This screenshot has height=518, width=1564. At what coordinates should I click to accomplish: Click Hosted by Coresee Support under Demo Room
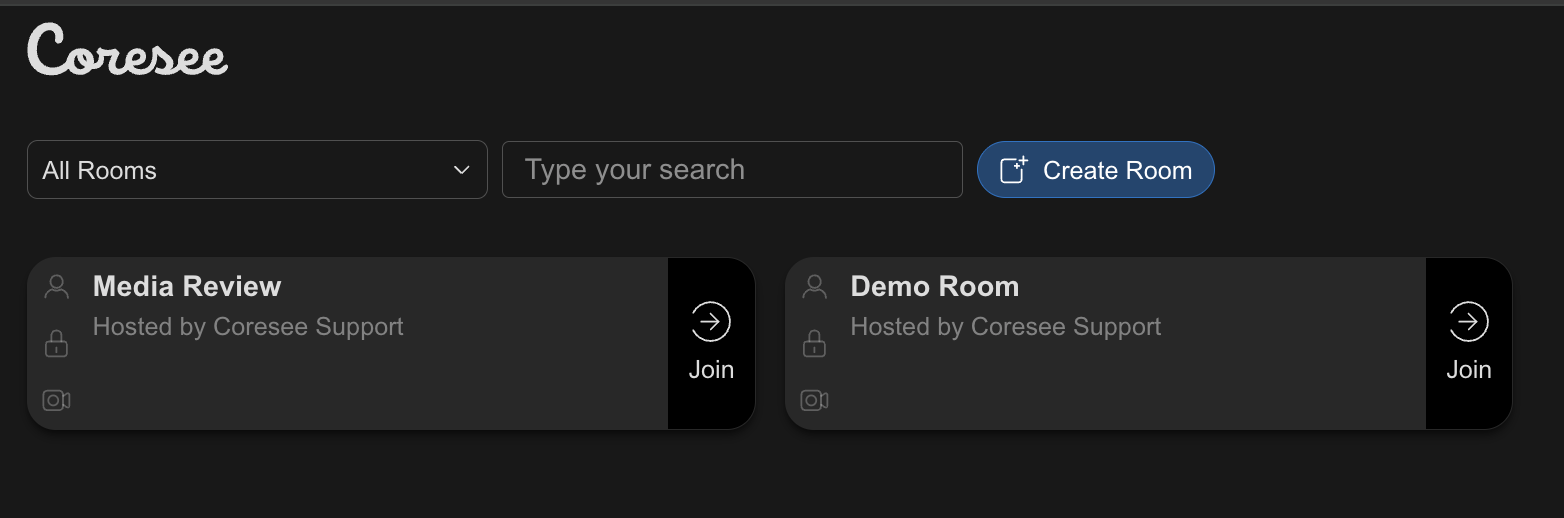pyautogui.click(x=1006, y=327)
